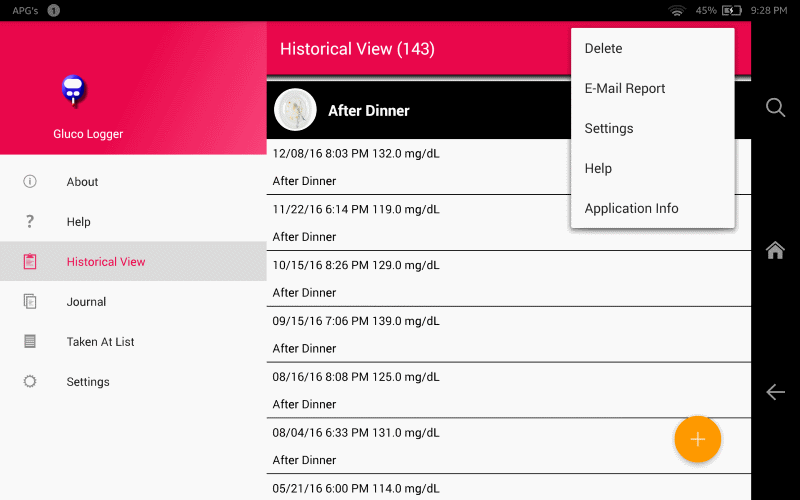Tap the After Dinner plate thumbnail
This screenshot has height=500, width=800.
click(295, 110)
